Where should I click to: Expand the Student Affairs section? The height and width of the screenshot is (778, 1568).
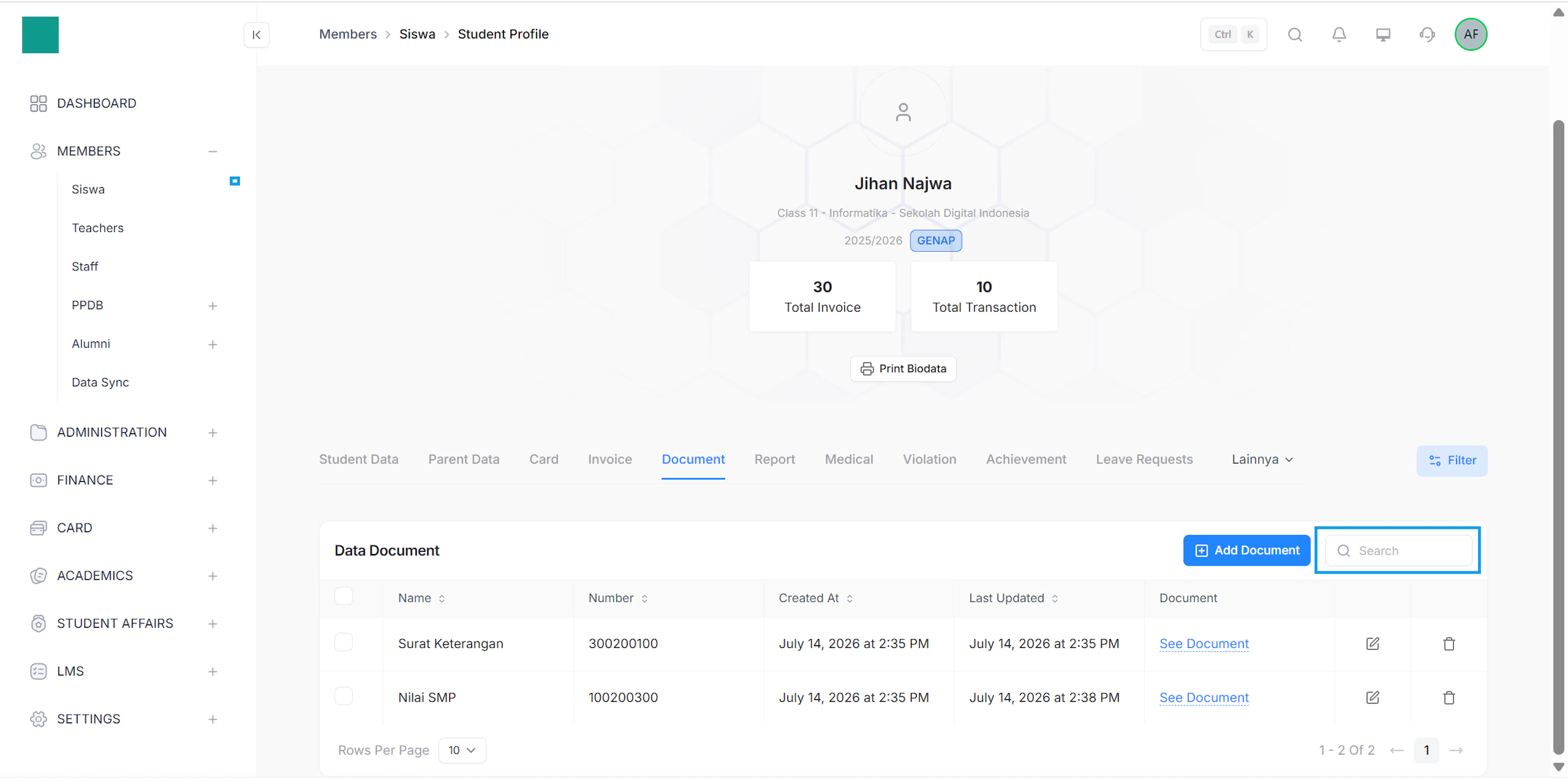212,624
